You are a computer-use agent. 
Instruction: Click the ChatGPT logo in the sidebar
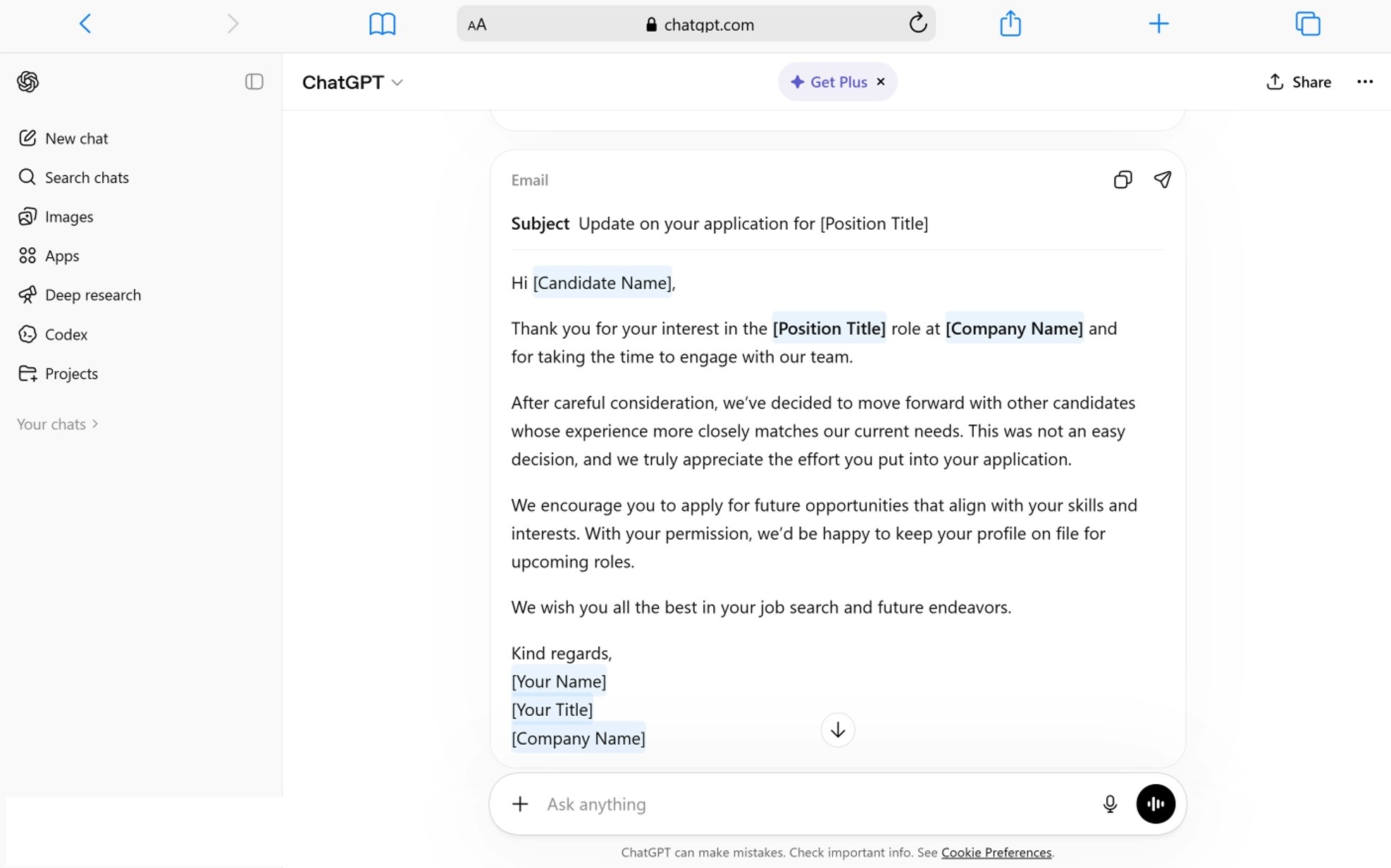[28, 82]
